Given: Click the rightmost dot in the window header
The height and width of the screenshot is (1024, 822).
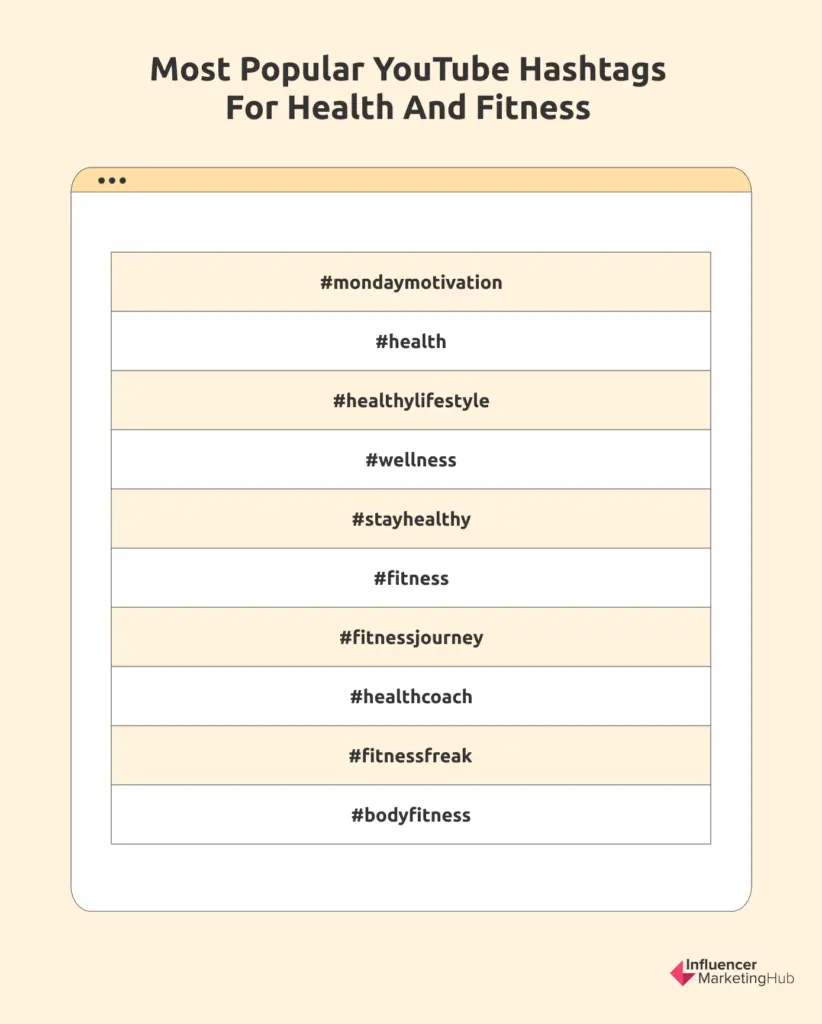Looking at the screenshot, I should 122,181.
